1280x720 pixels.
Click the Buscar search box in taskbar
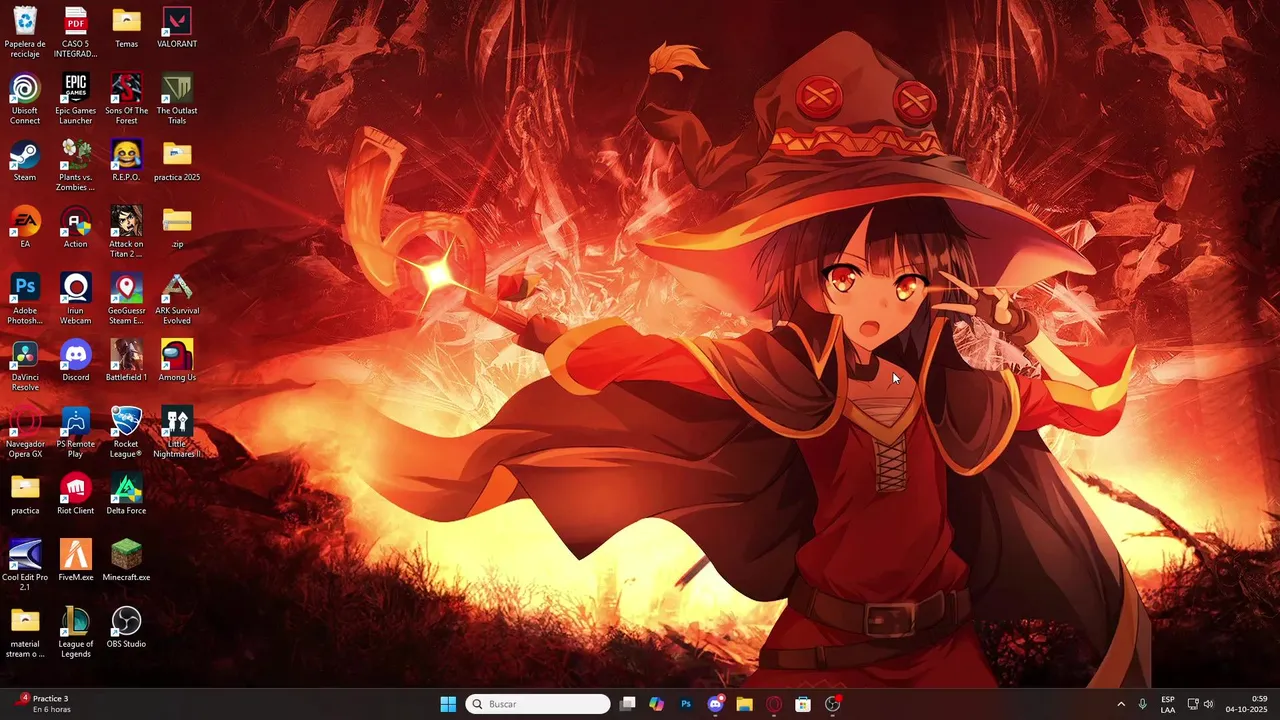click(x=538, y=704)
